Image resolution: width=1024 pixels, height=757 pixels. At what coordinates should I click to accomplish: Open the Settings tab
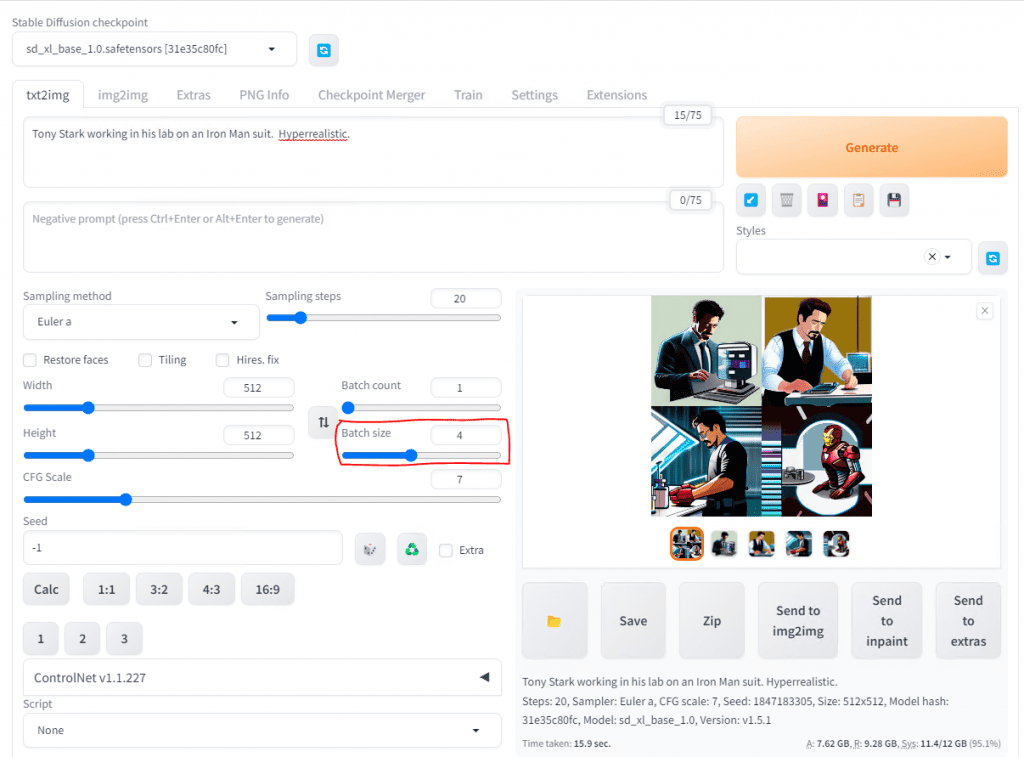(x=534, y=95)
